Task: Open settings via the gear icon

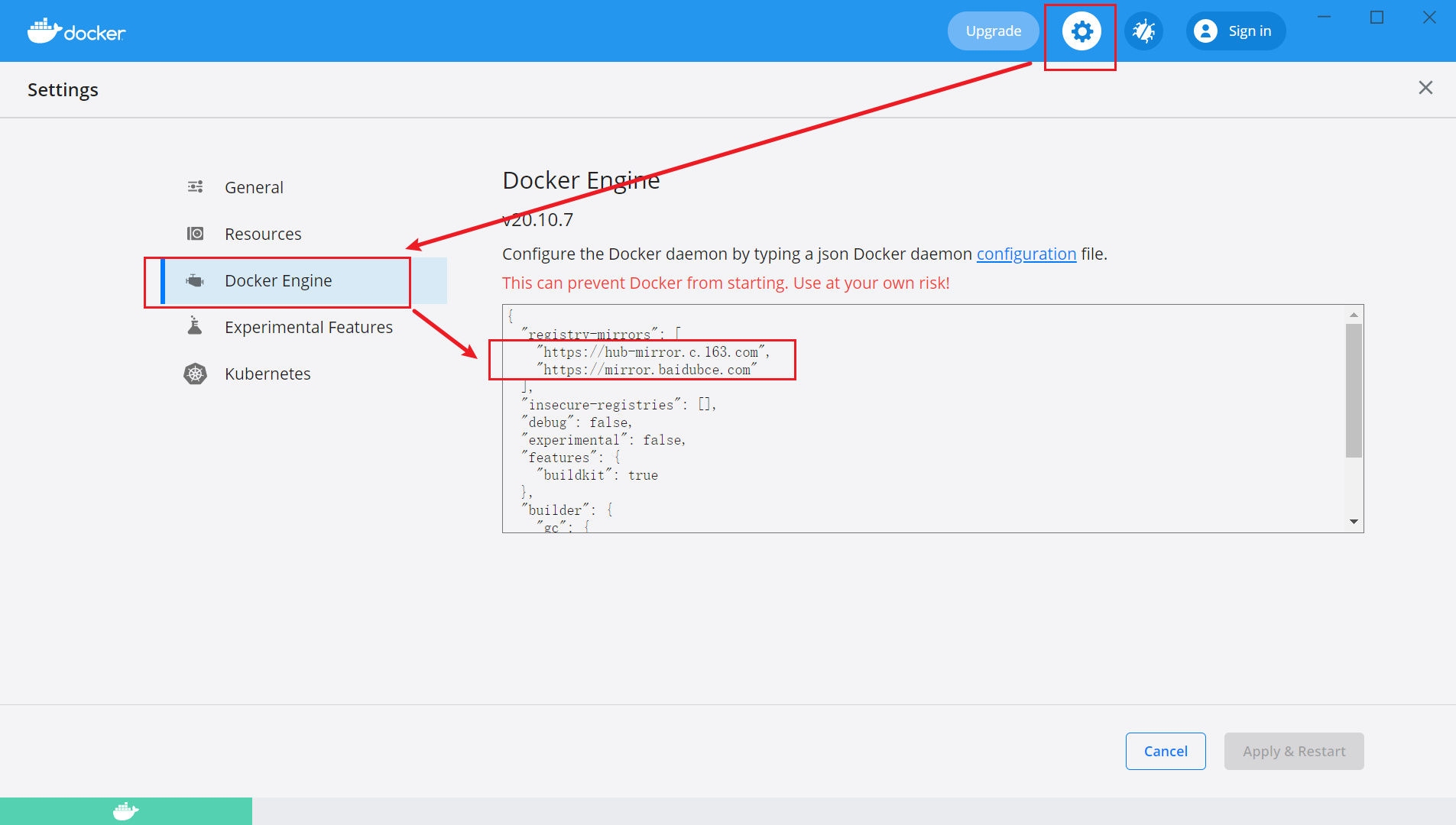Action: pos(1081,31)
